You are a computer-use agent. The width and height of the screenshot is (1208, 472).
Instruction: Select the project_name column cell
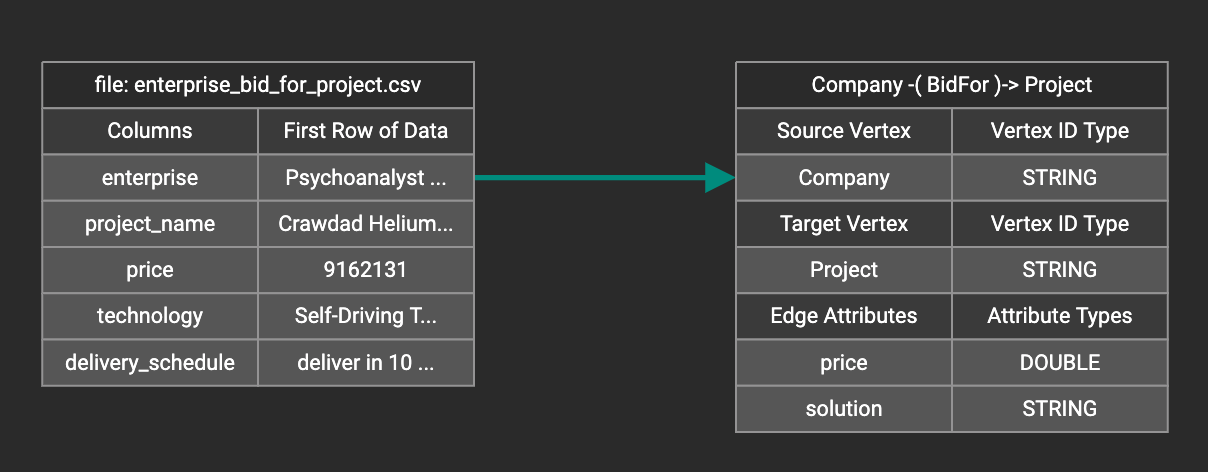click(x=150, y=224)
